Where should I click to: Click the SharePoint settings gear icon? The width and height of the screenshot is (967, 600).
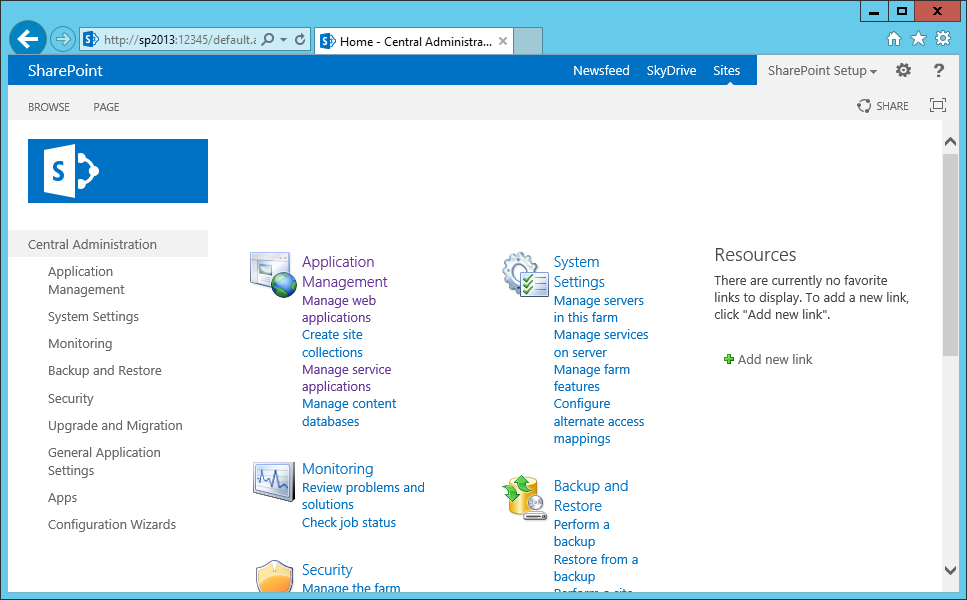[x=903, y=70]
